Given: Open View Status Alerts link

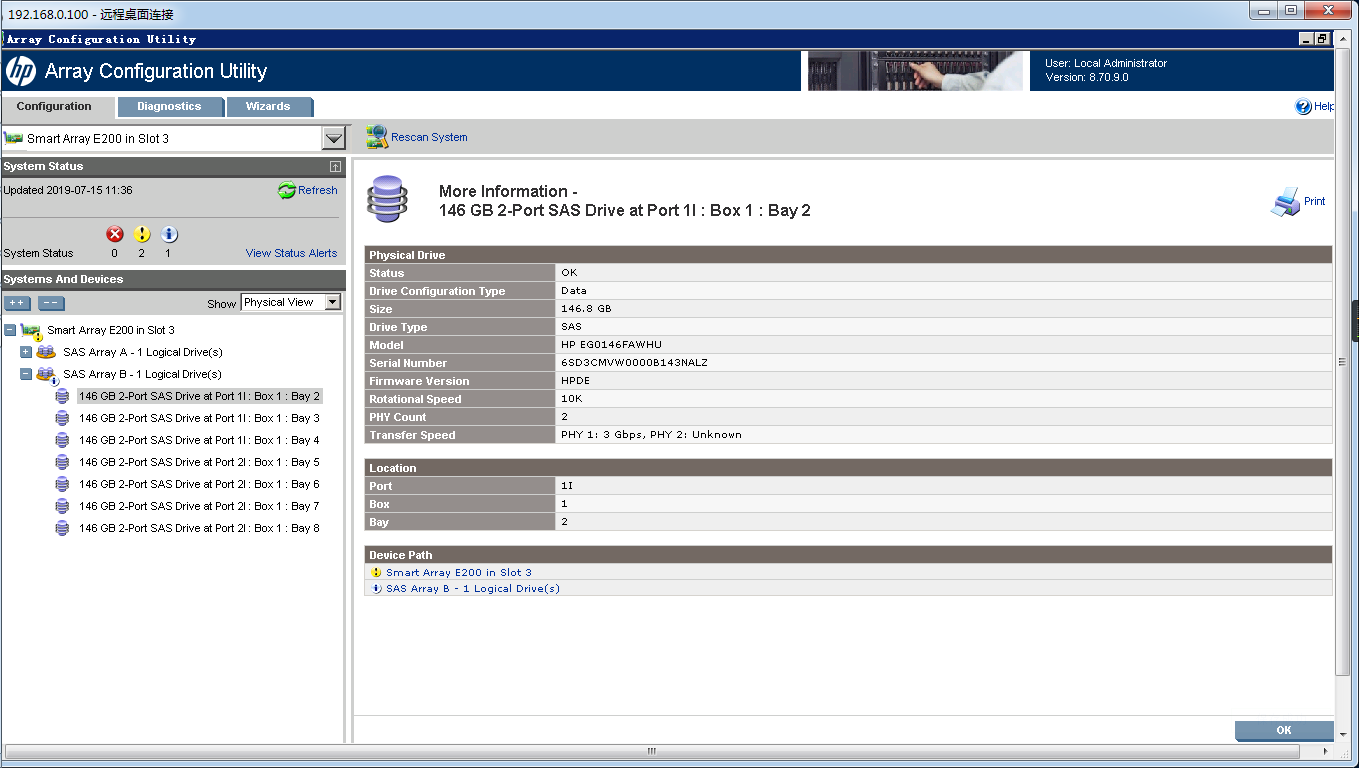Looking at the screenshot, I should (291, 253).
